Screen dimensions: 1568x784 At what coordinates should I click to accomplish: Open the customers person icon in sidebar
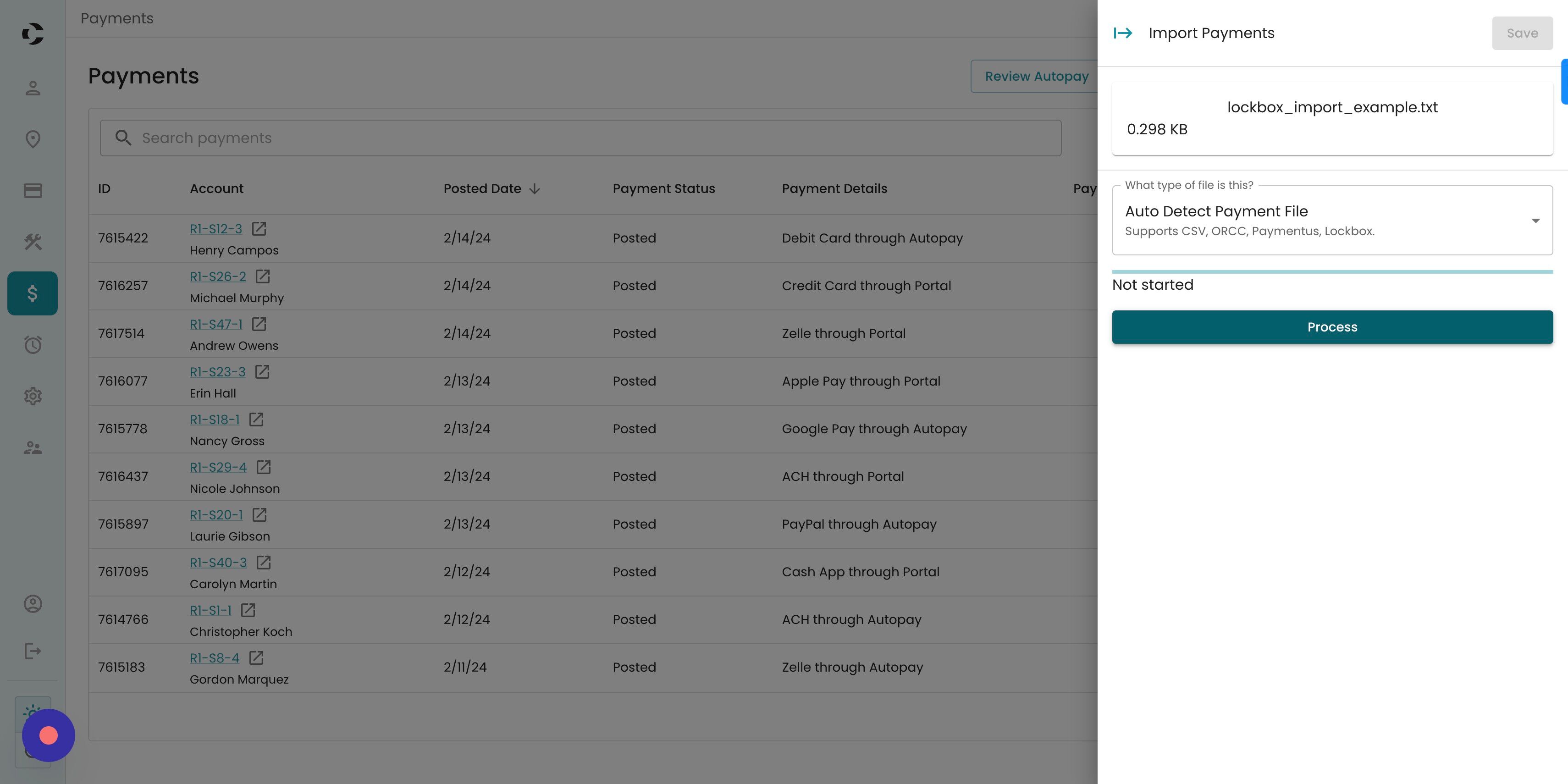(x=33, y=88)
